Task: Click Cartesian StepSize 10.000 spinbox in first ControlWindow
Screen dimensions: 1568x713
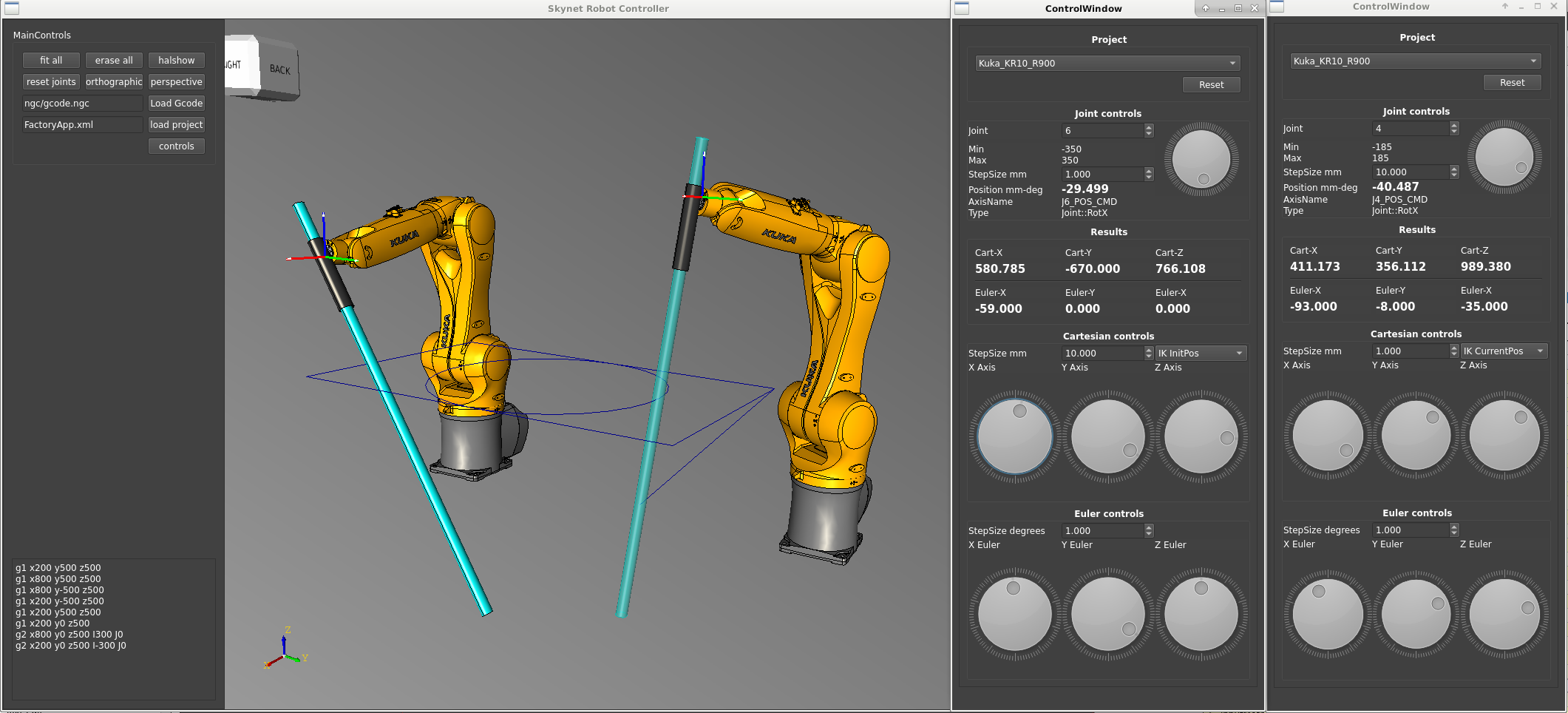Action: pos(1107,354)
